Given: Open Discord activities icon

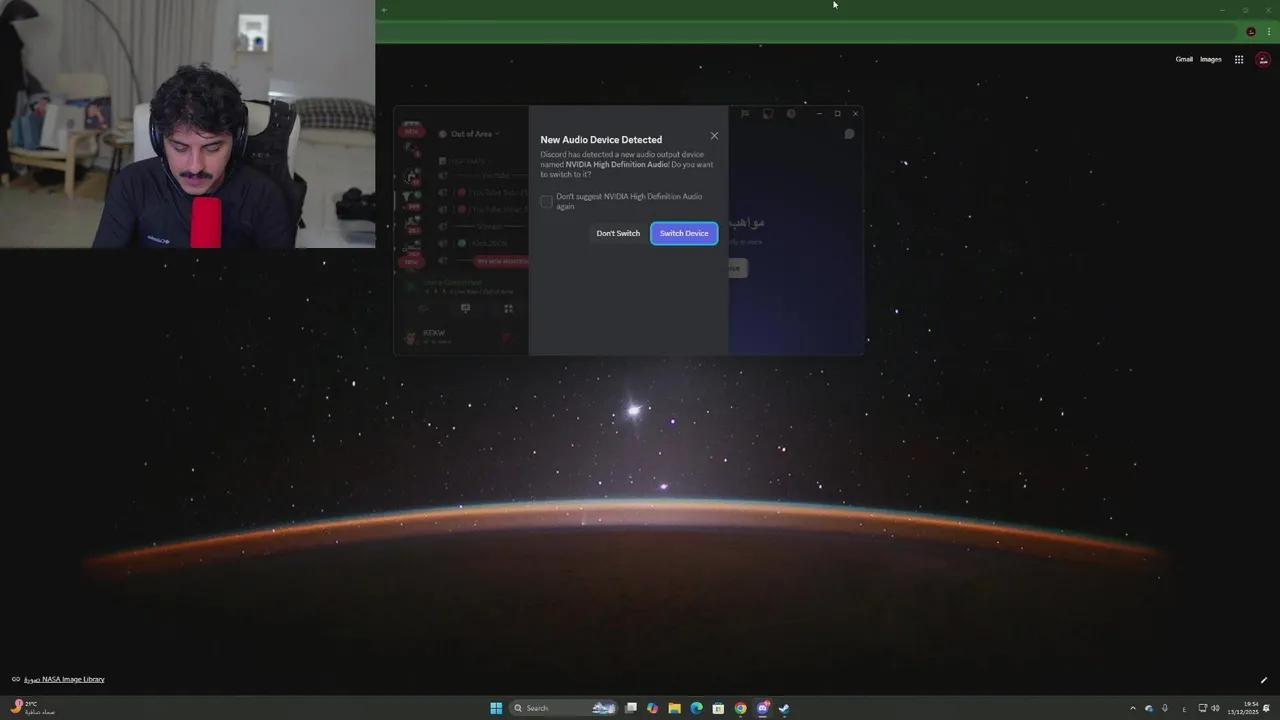Looking at the screenshot, I should (x=508, y=309).
